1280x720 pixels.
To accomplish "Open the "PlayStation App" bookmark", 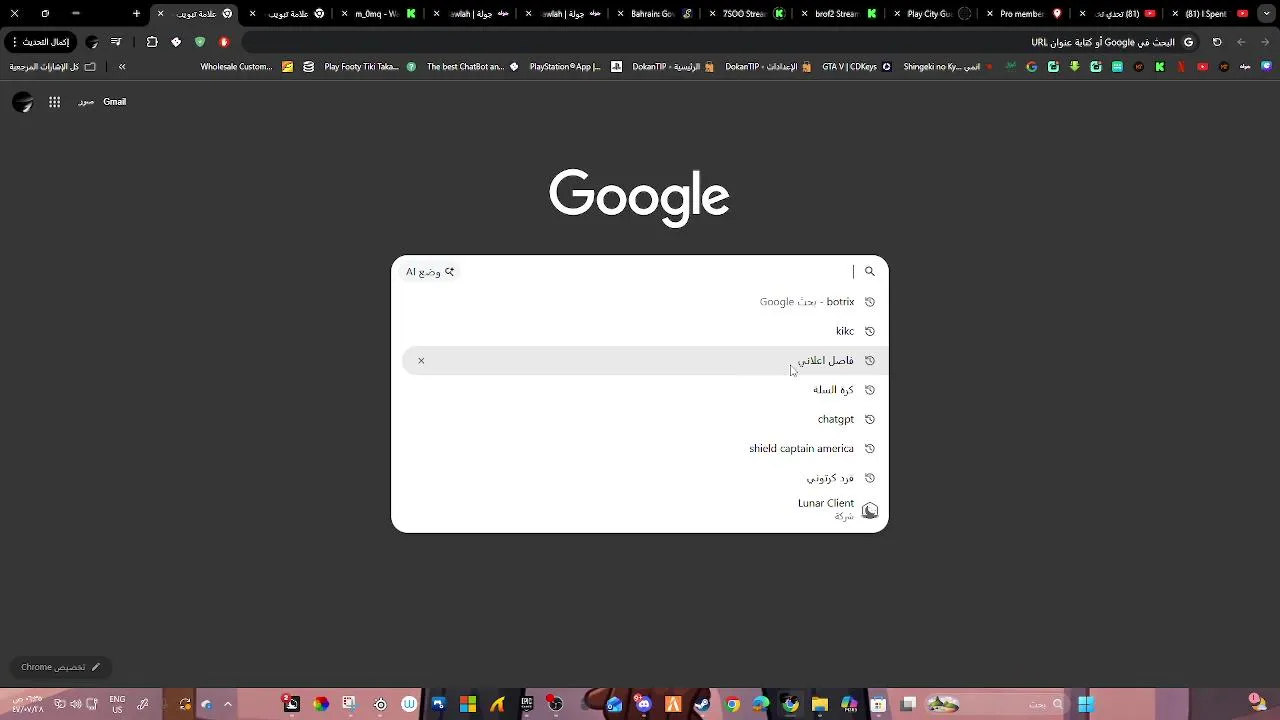I will [x=575, y=67].
